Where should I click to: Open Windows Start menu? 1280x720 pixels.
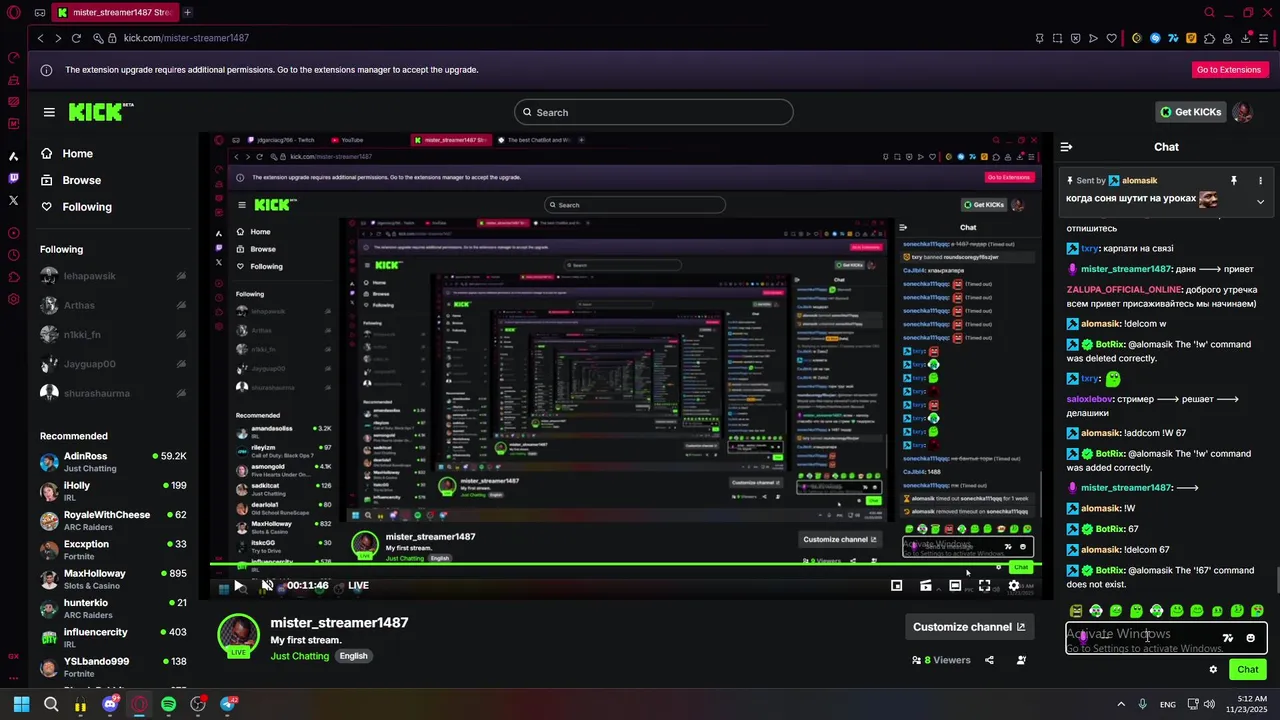point(21,704)
